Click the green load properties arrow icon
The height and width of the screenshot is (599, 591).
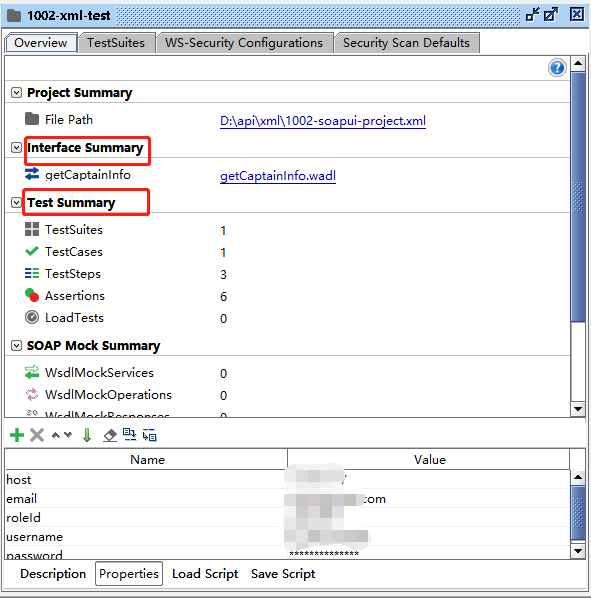point(87,435)
